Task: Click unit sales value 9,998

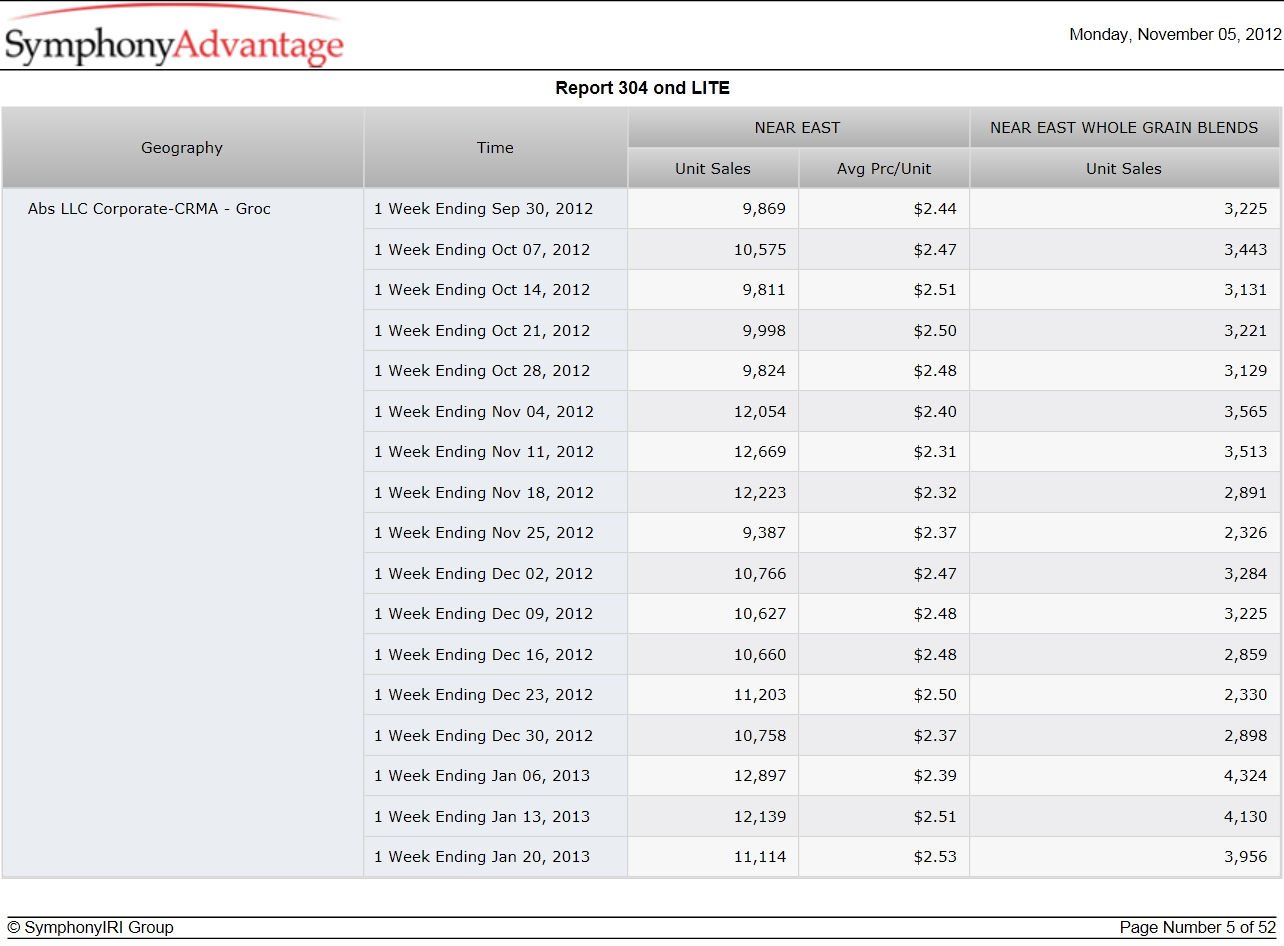Action: pyautogui.click(x=764, y=331)
